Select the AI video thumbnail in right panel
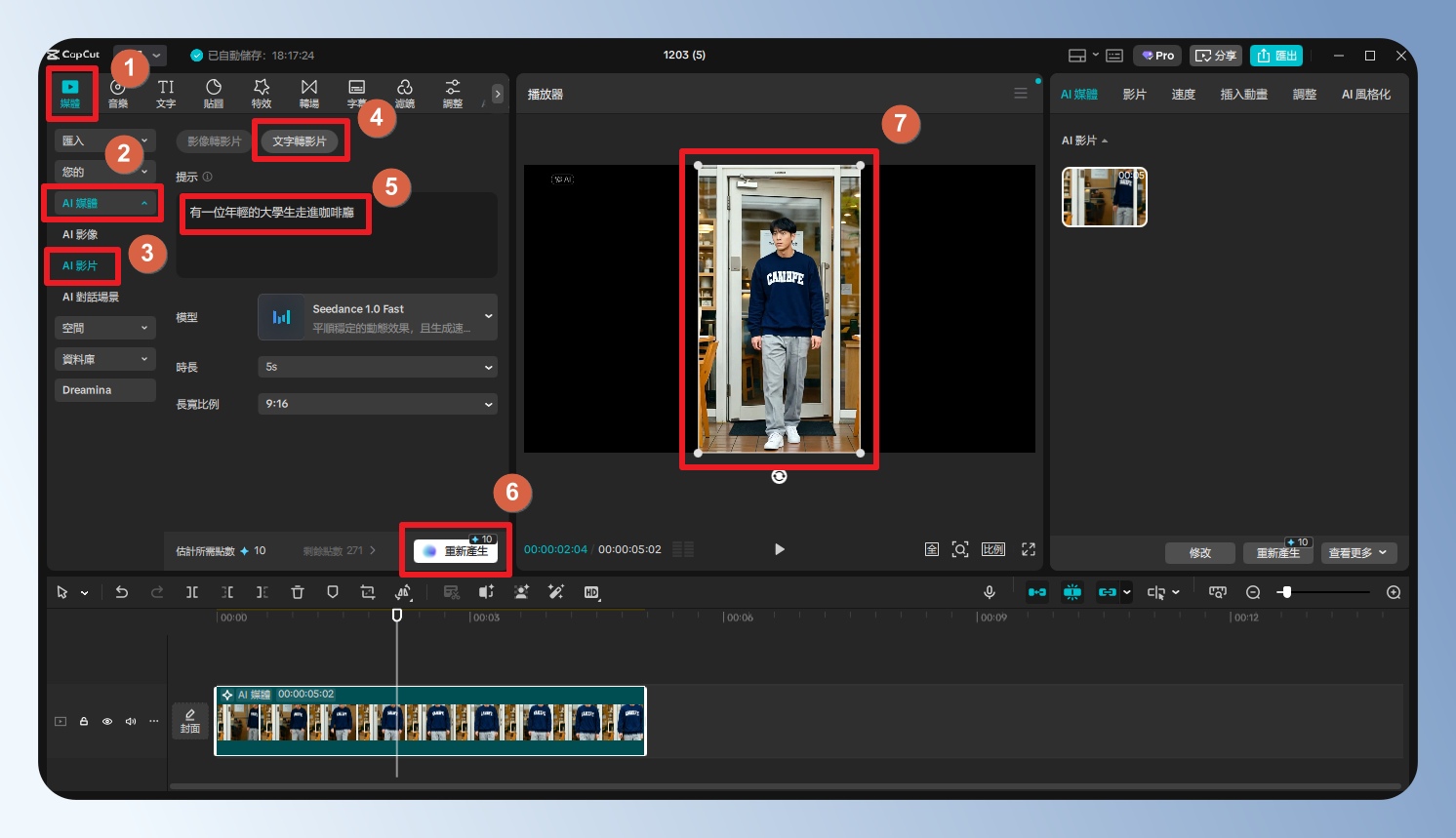Screen dimensions: 1456x838 [1104, 197]
